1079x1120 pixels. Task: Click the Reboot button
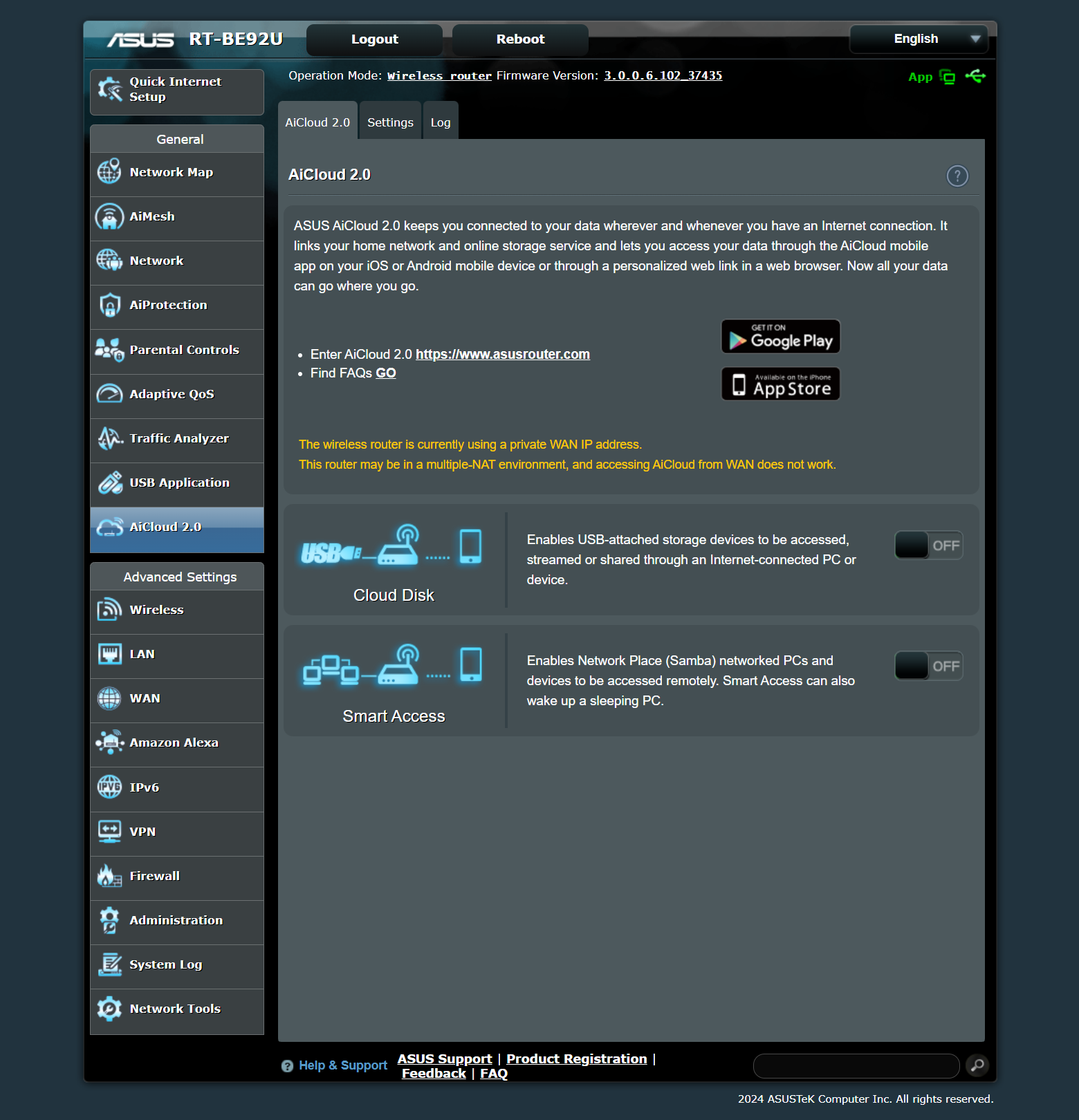[520, 39]
